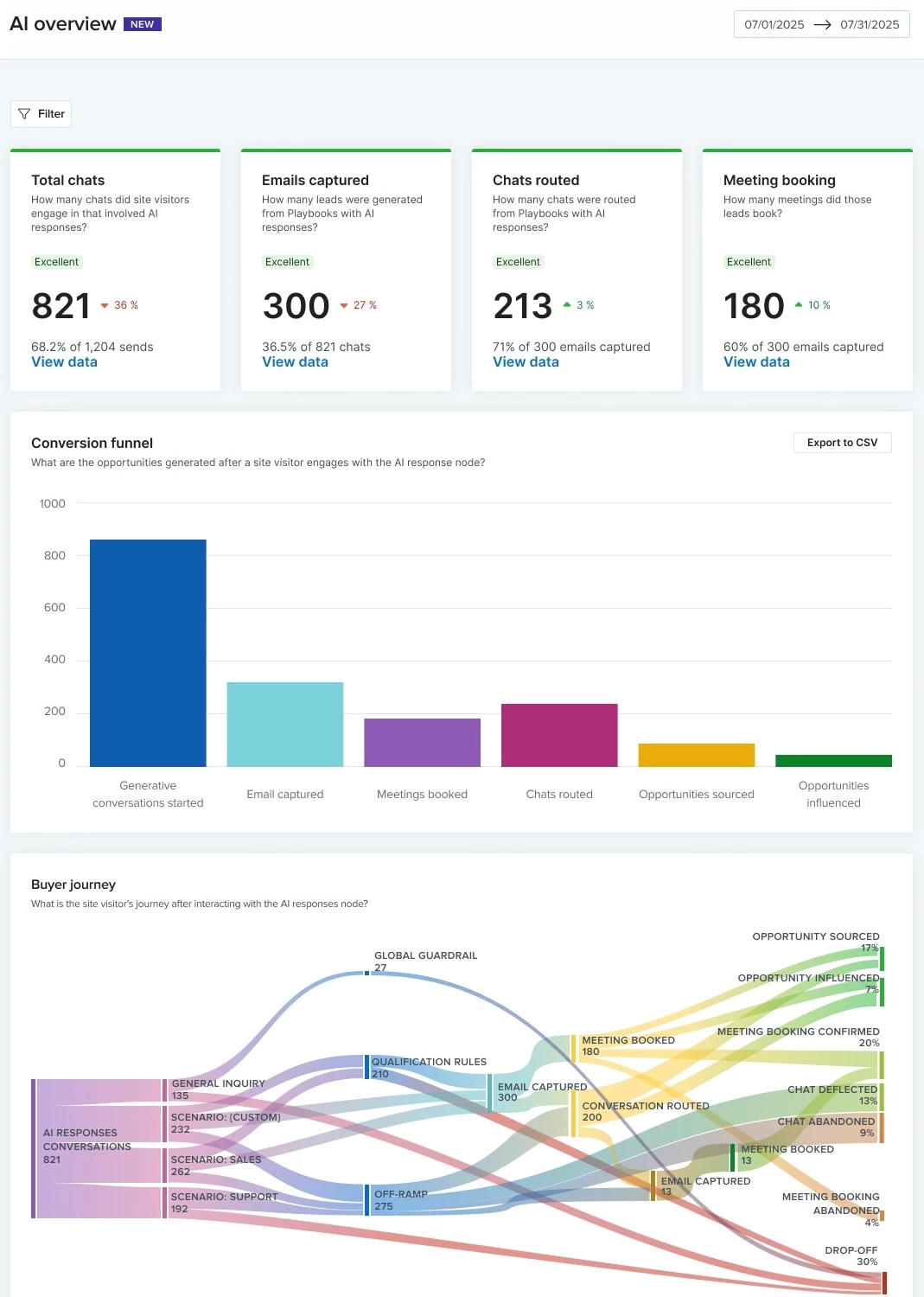
Task: Open View data under Emails captured
Action: 295,362
